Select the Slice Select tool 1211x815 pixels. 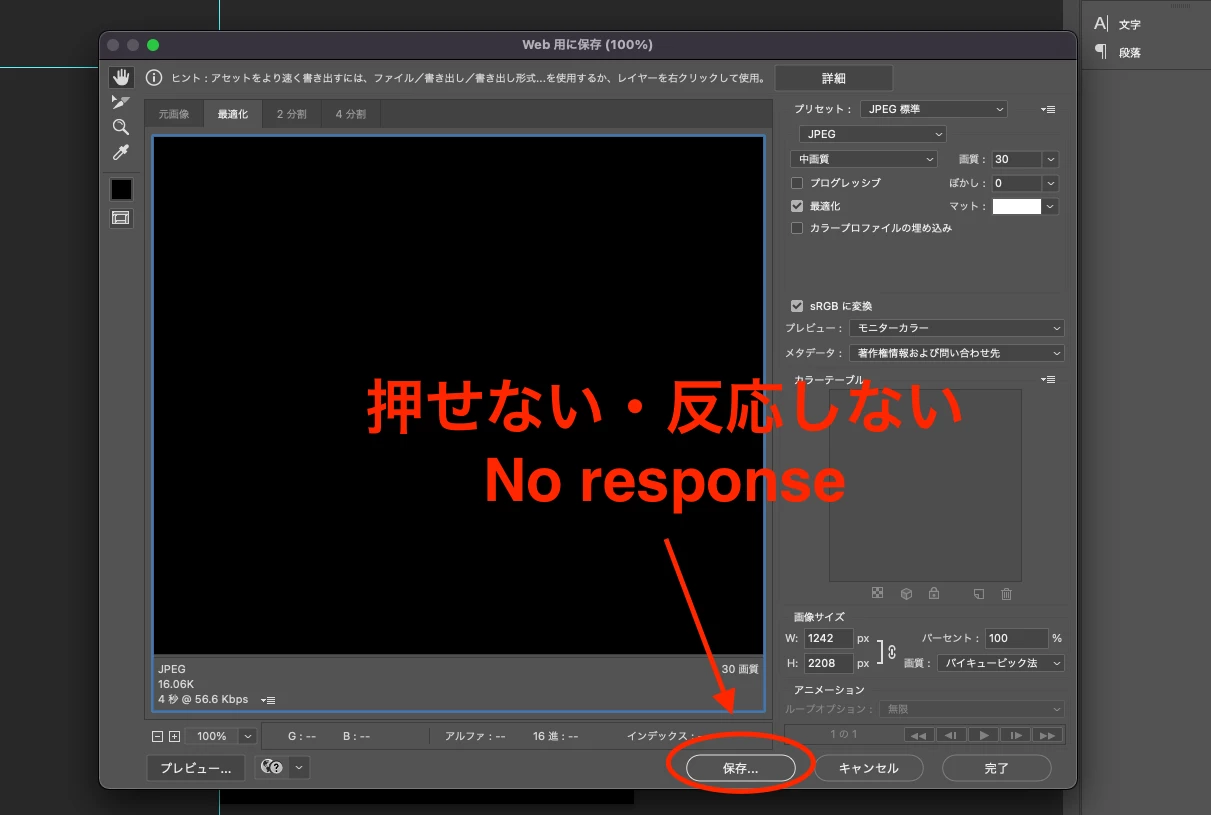[121, 102]
